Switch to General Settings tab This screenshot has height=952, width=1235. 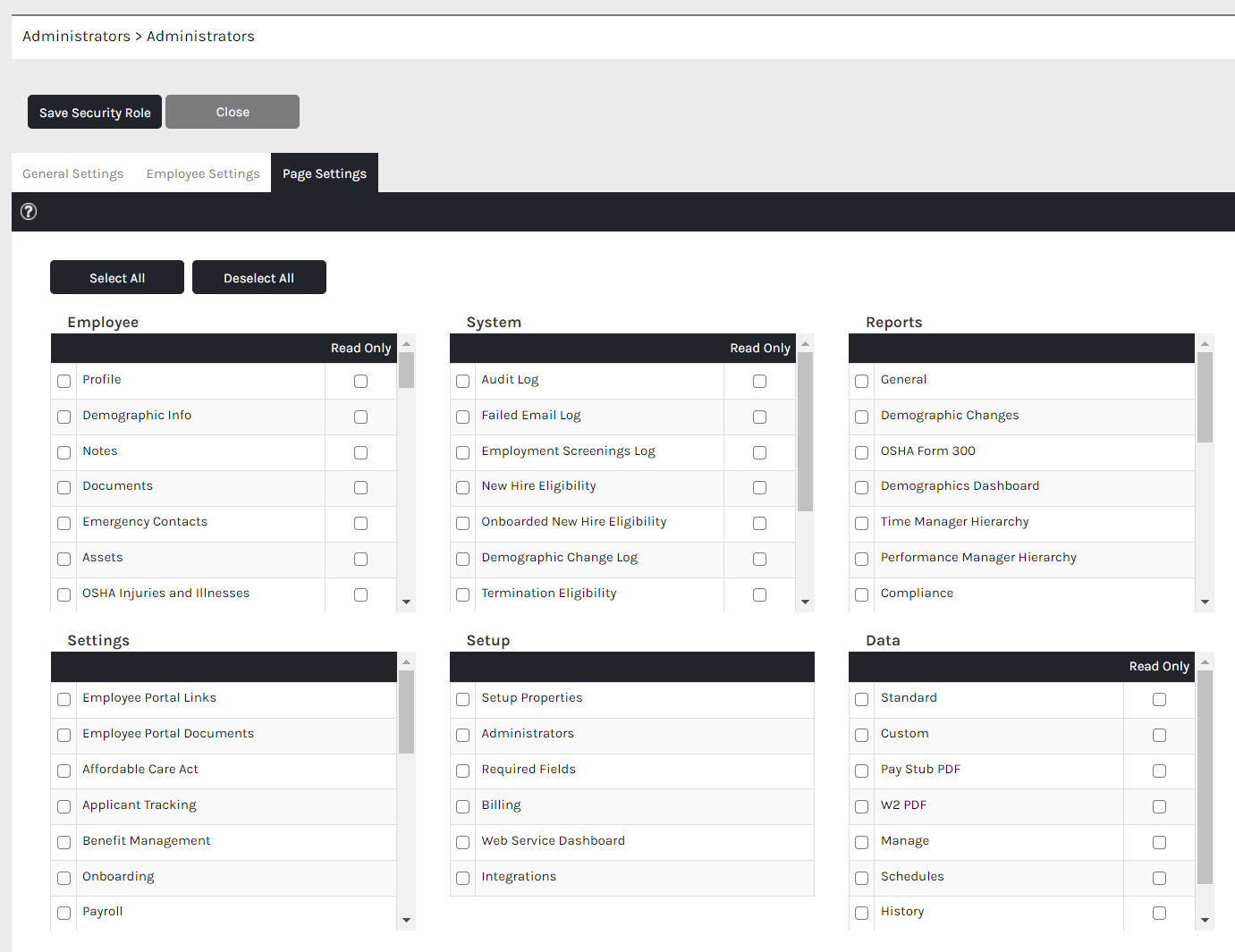(x=73, y=173)
